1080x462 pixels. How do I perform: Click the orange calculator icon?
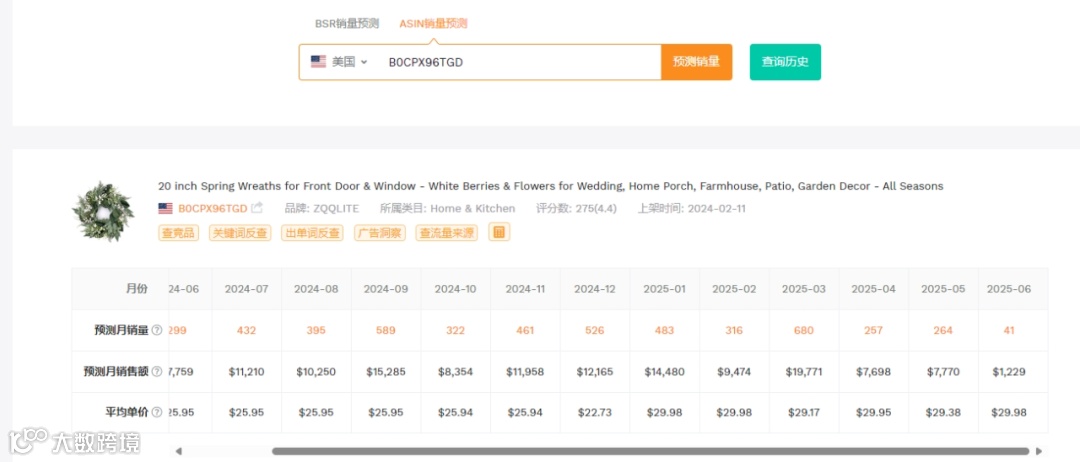pos(499,232)
